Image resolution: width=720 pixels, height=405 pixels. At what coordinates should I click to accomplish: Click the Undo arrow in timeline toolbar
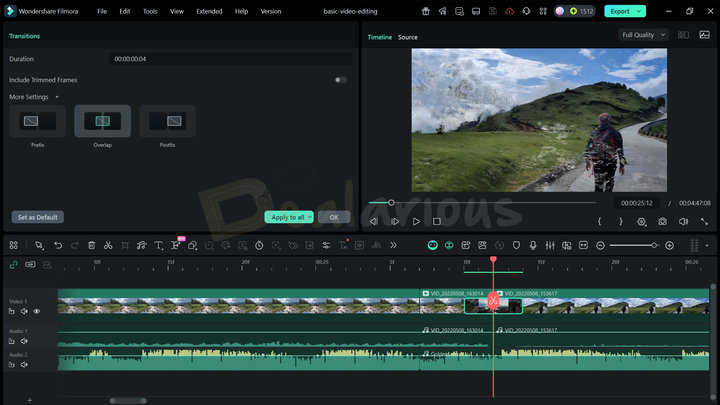58,245
